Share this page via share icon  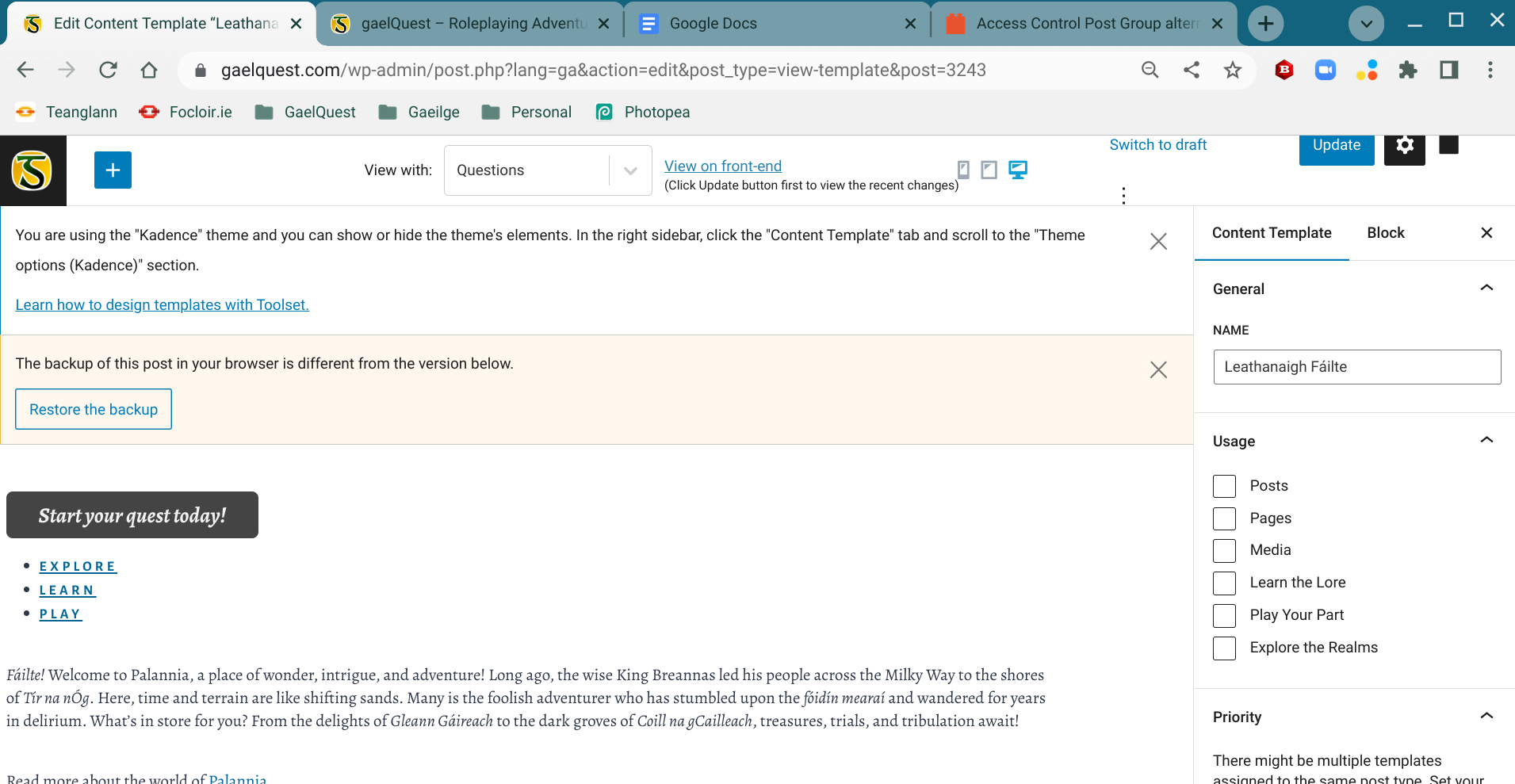(x=1191, y=70)
